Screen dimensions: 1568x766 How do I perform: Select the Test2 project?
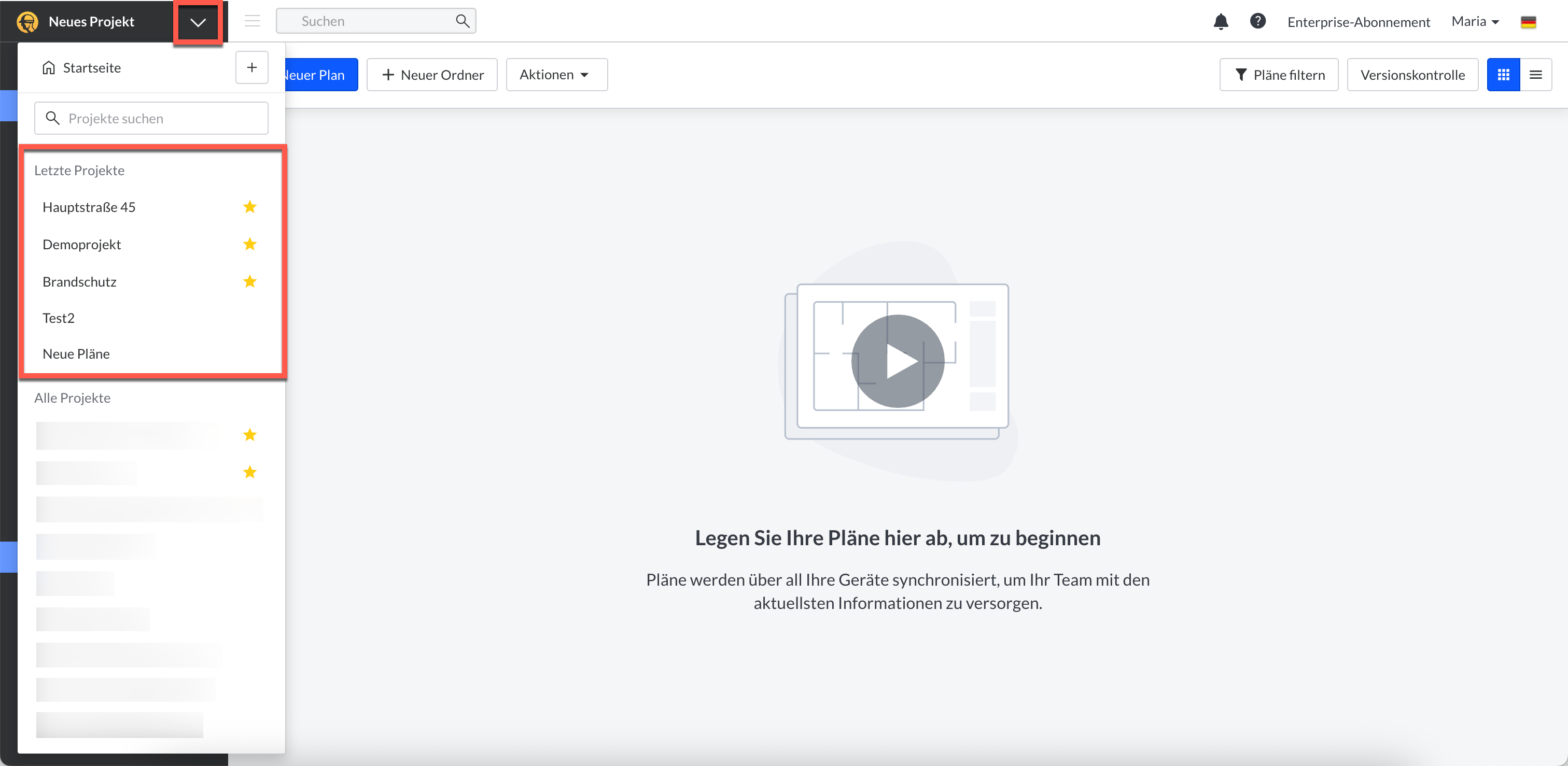(59, 318)
